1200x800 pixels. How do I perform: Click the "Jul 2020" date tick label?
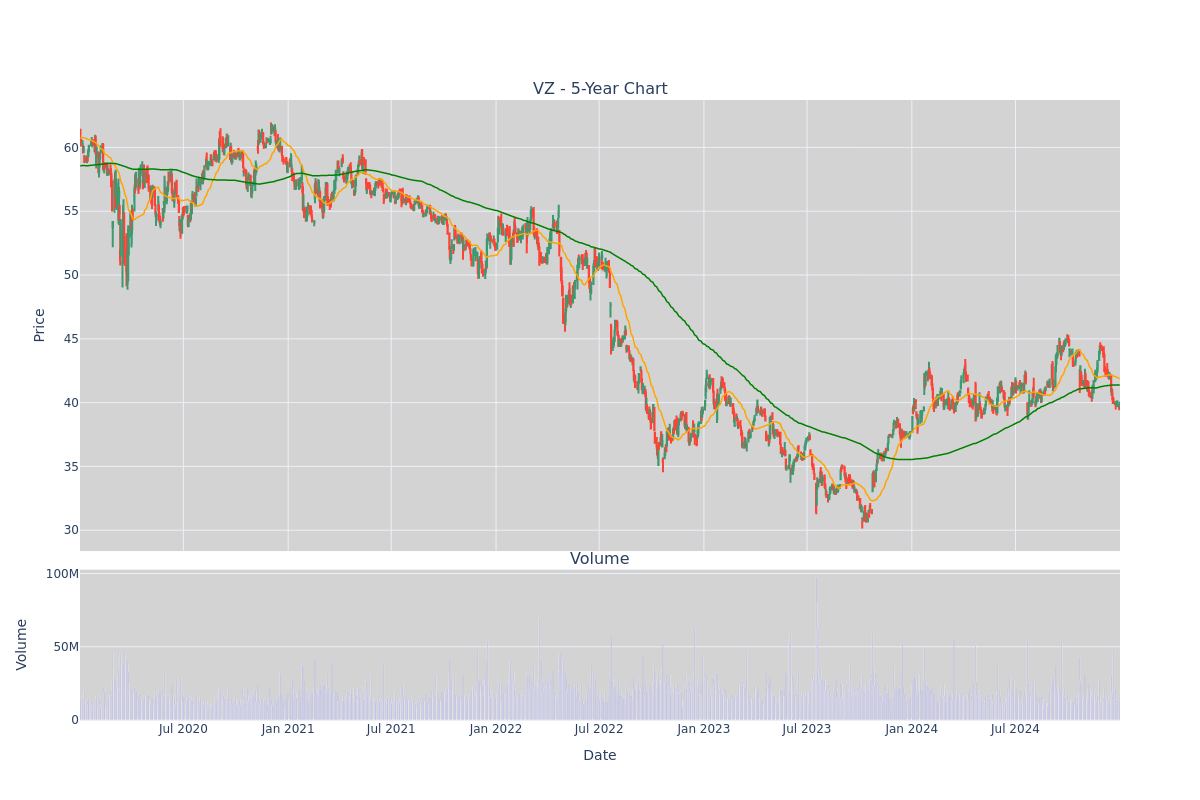(x=183, y=729)
